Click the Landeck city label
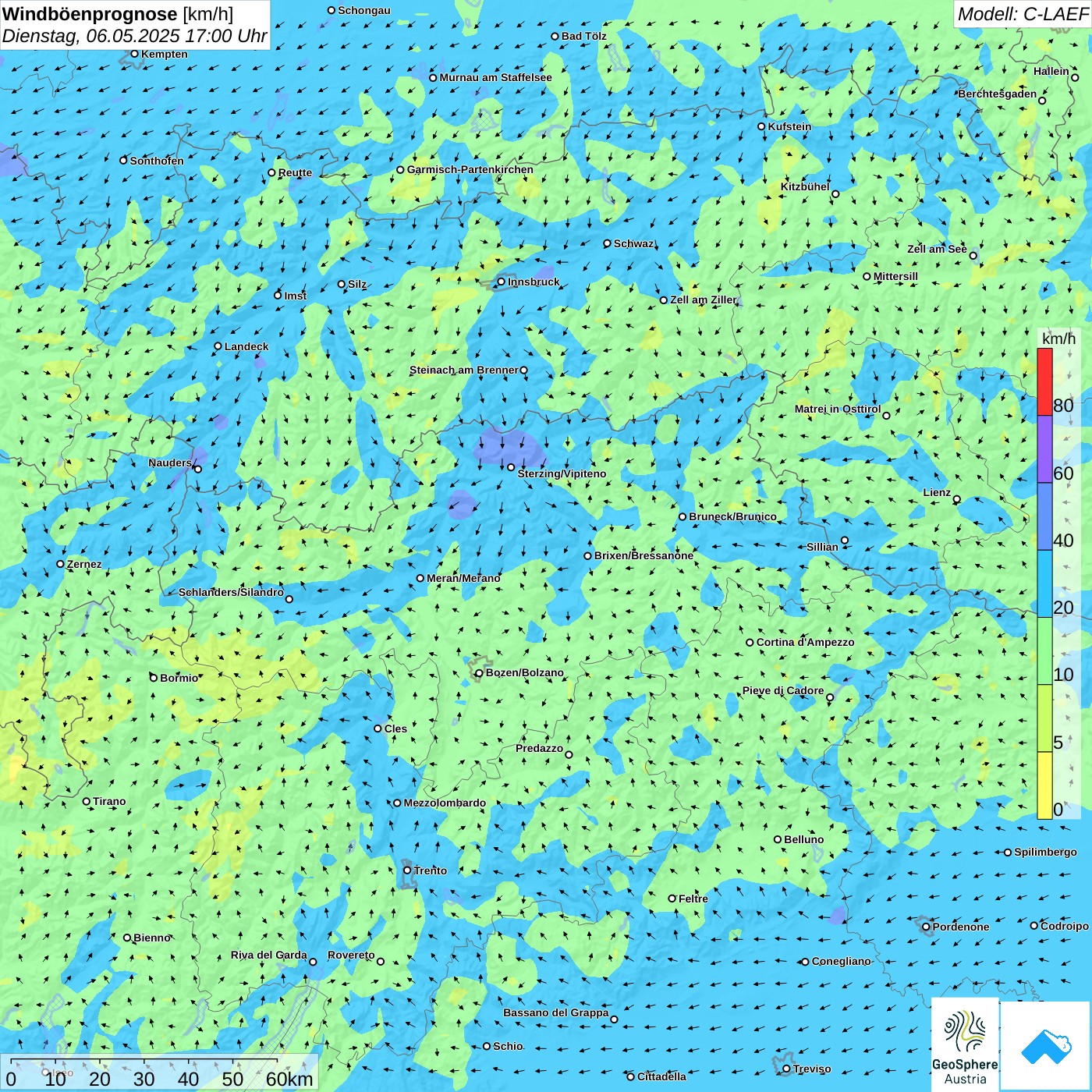The image size is (1092, 1092). pos(246,346)
